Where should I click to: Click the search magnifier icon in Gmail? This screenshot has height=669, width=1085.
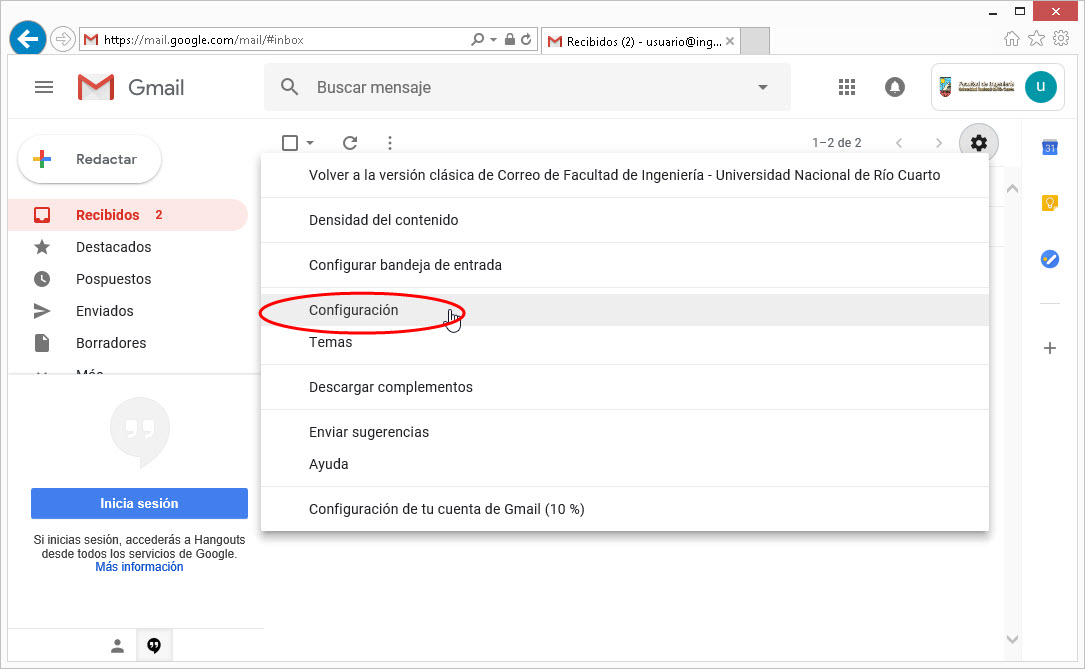(x=289, y=87)
